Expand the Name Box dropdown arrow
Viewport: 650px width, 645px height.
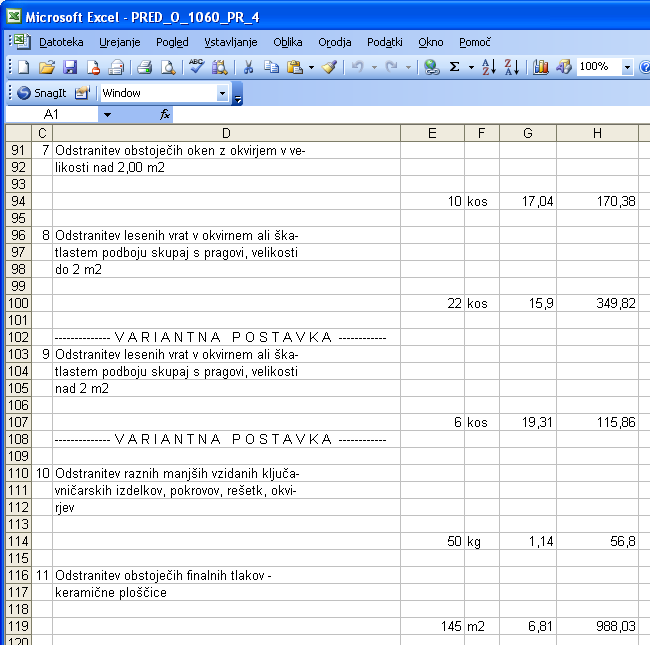[107, 115]
